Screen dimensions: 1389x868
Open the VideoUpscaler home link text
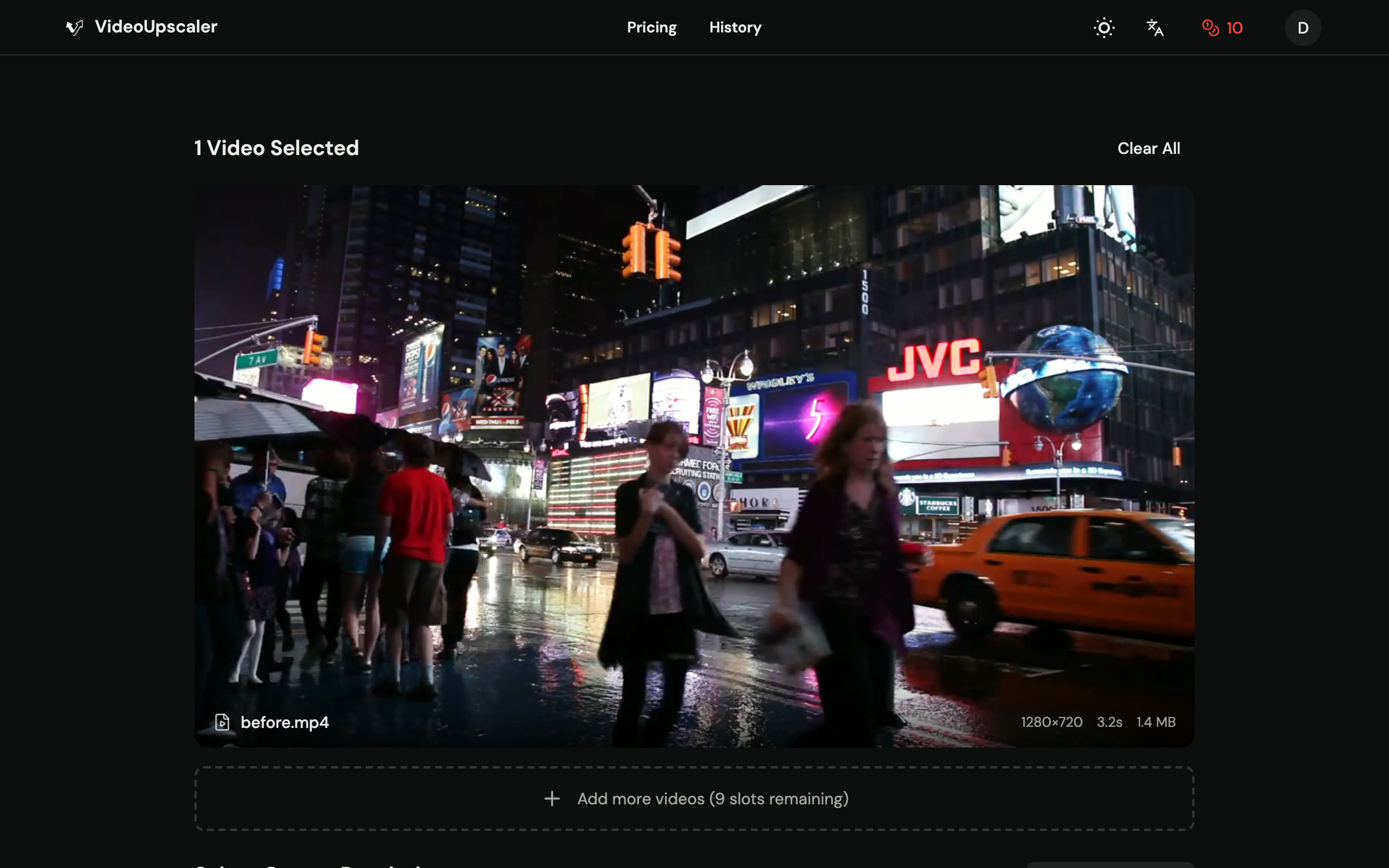click(156, 27)
